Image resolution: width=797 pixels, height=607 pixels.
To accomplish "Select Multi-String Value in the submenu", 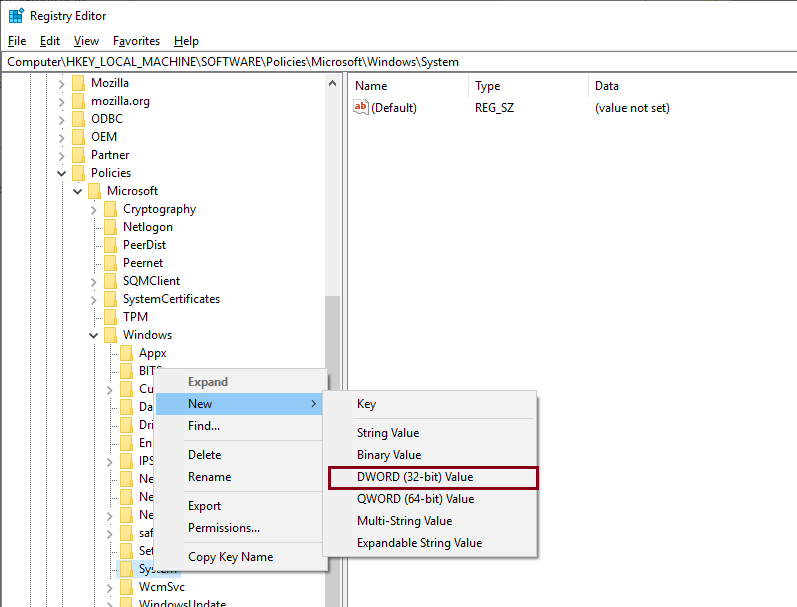I will pyautogui.click(x=430, y=521).
